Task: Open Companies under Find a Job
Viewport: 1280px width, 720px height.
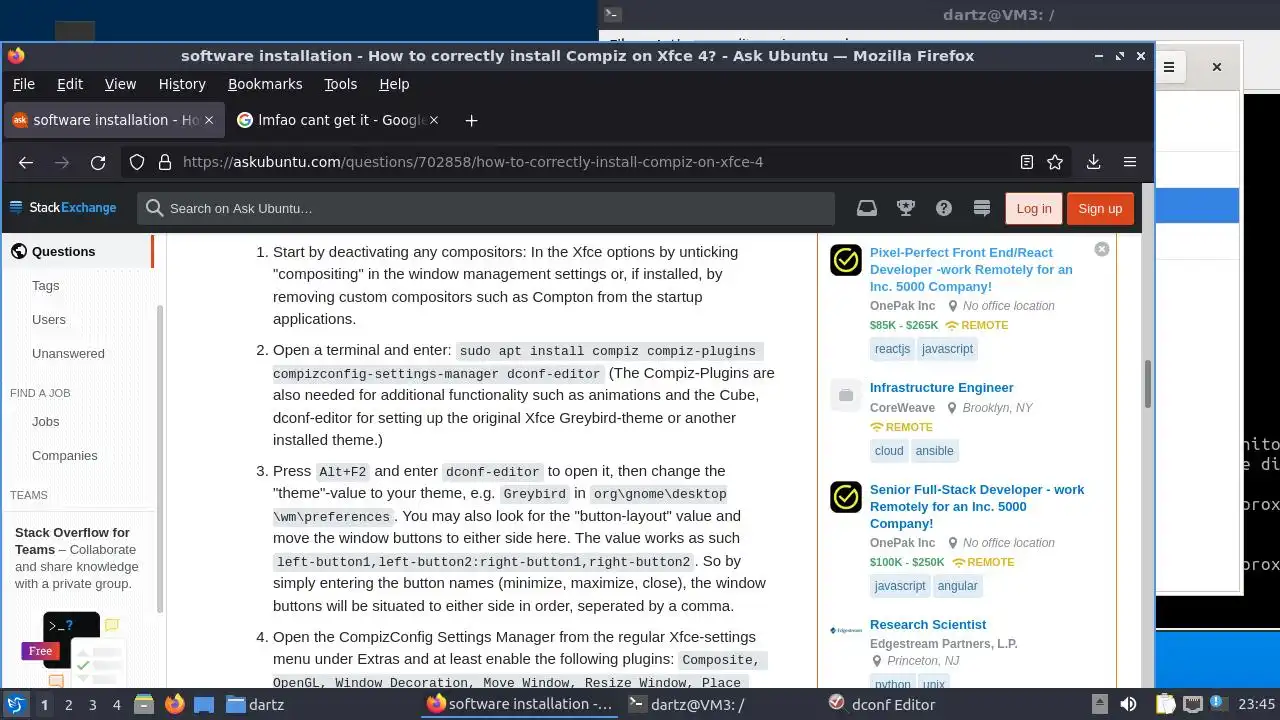Action: tap(64, 456)
